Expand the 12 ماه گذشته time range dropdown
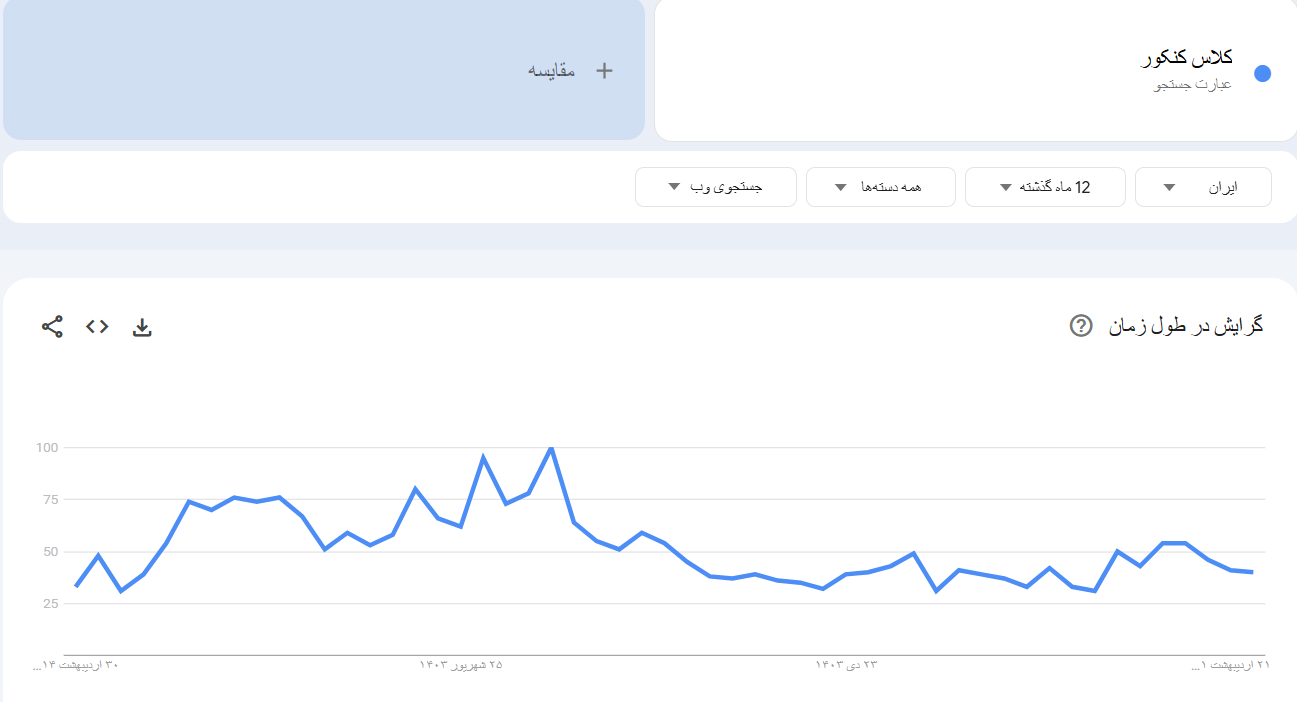The height and width of the screenshot is (702, 1297). tap(1044, 187)
